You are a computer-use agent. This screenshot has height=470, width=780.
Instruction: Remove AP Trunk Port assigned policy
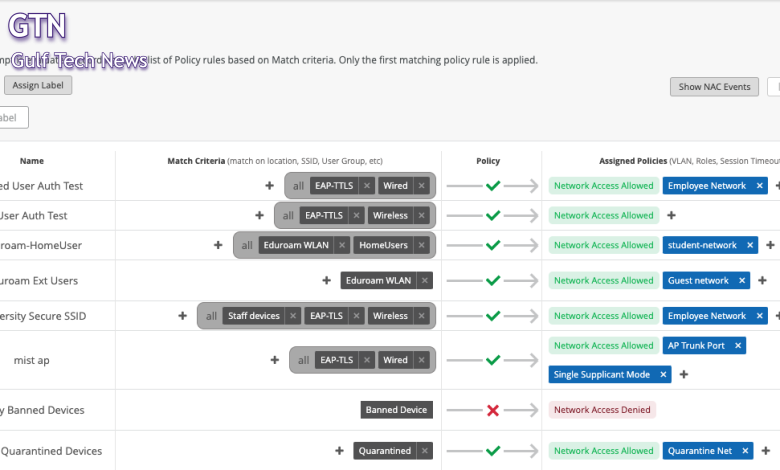point(738,346)
